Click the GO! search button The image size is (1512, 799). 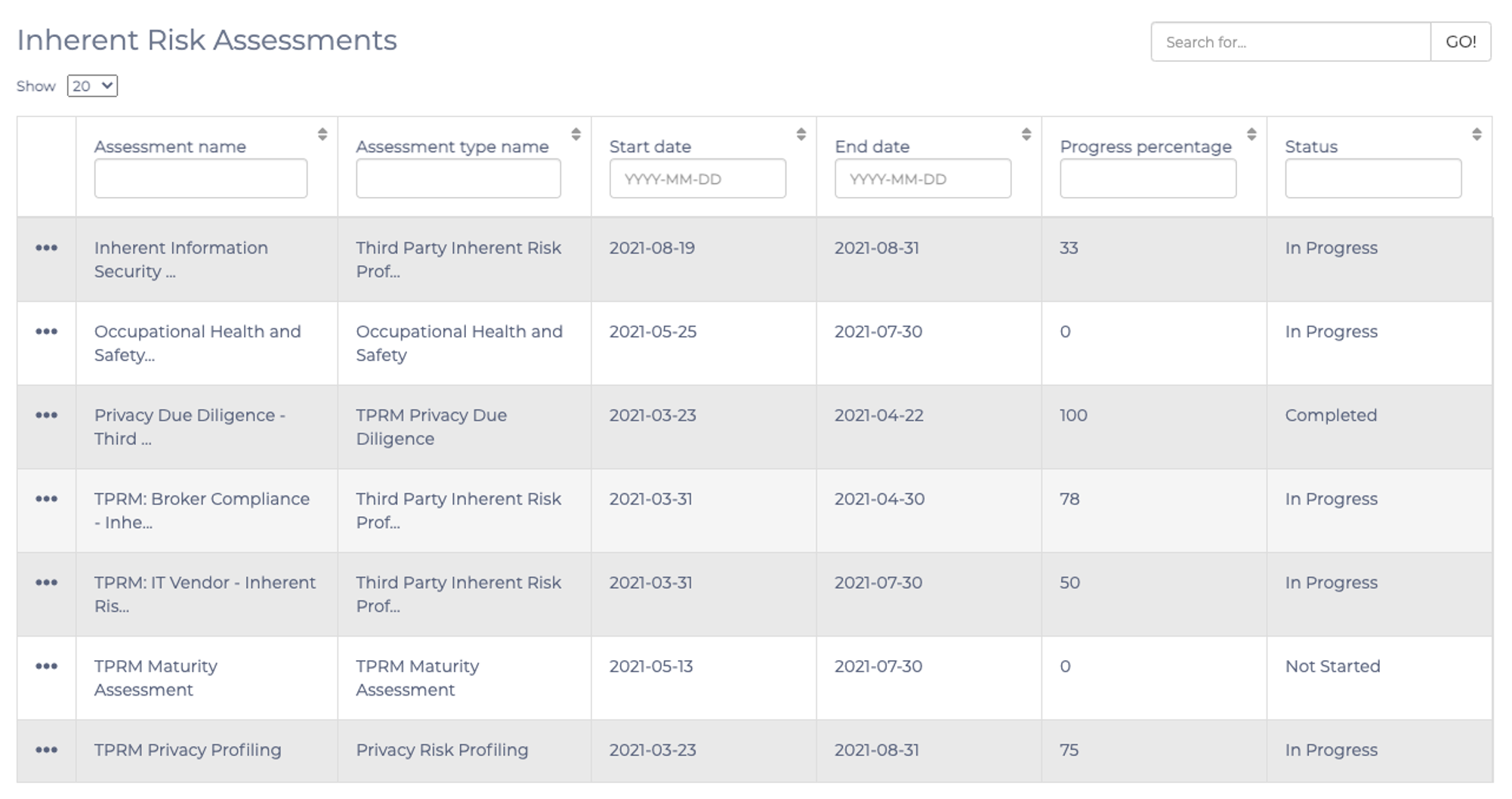pos(1461,42)
